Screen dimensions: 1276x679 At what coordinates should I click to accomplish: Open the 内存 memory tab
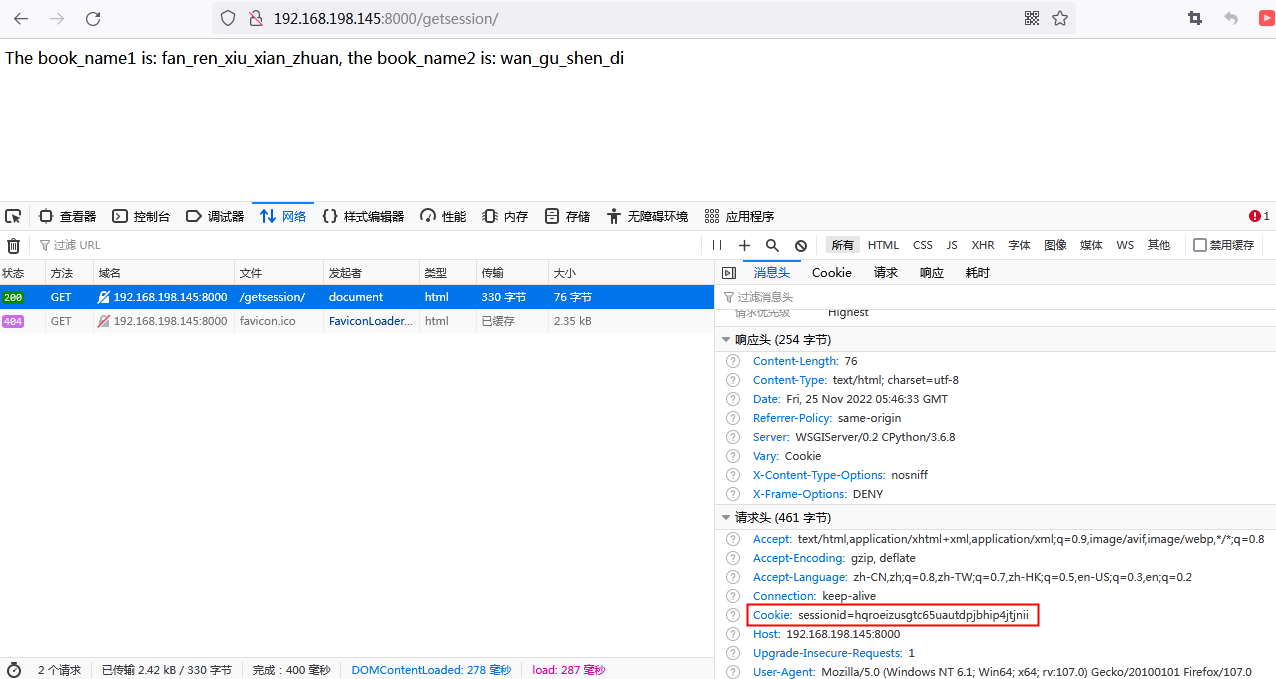coord(505,216)
